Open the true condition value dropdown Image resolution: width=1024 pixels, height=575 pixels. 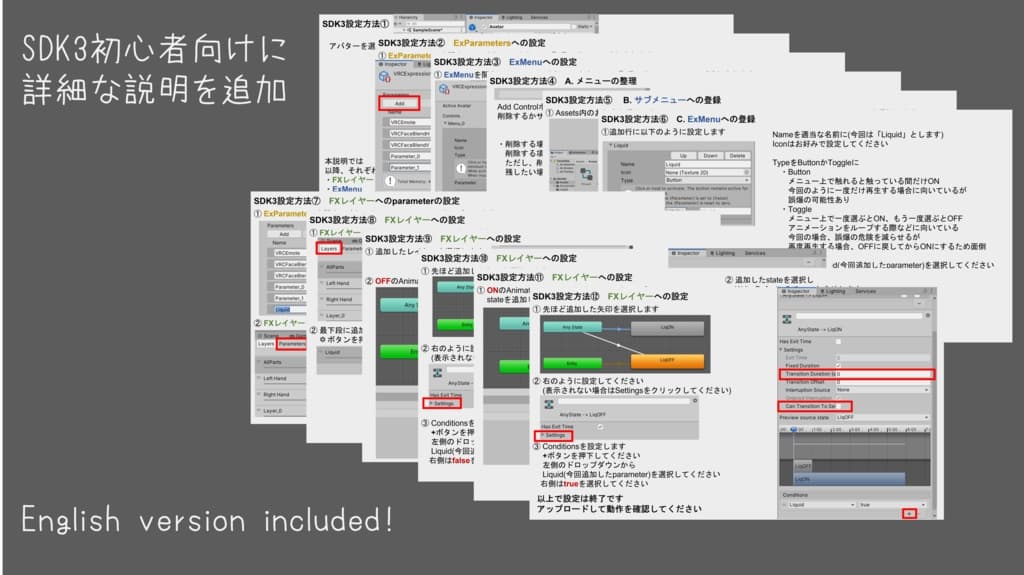[893, 505]
